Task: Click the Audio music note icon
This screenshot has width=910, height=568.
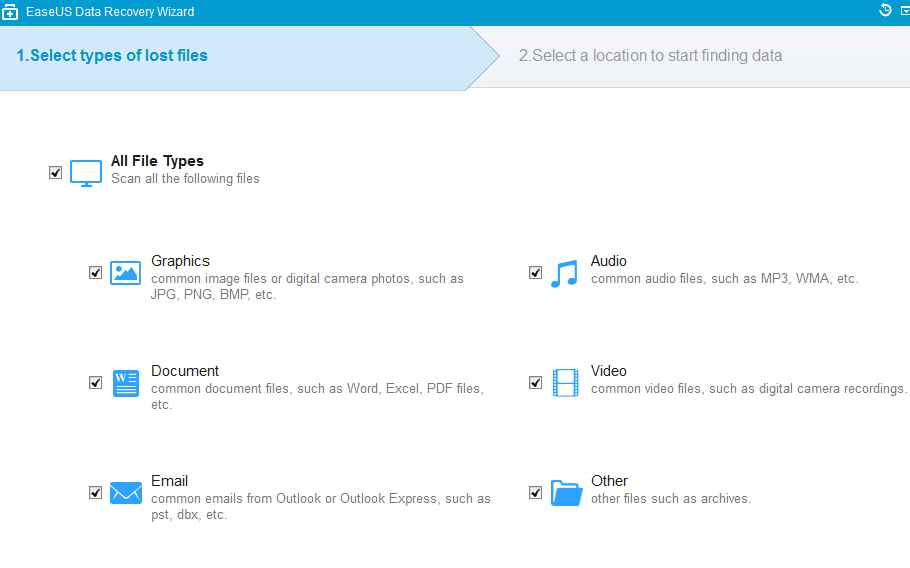Action: tap(564, 273)
